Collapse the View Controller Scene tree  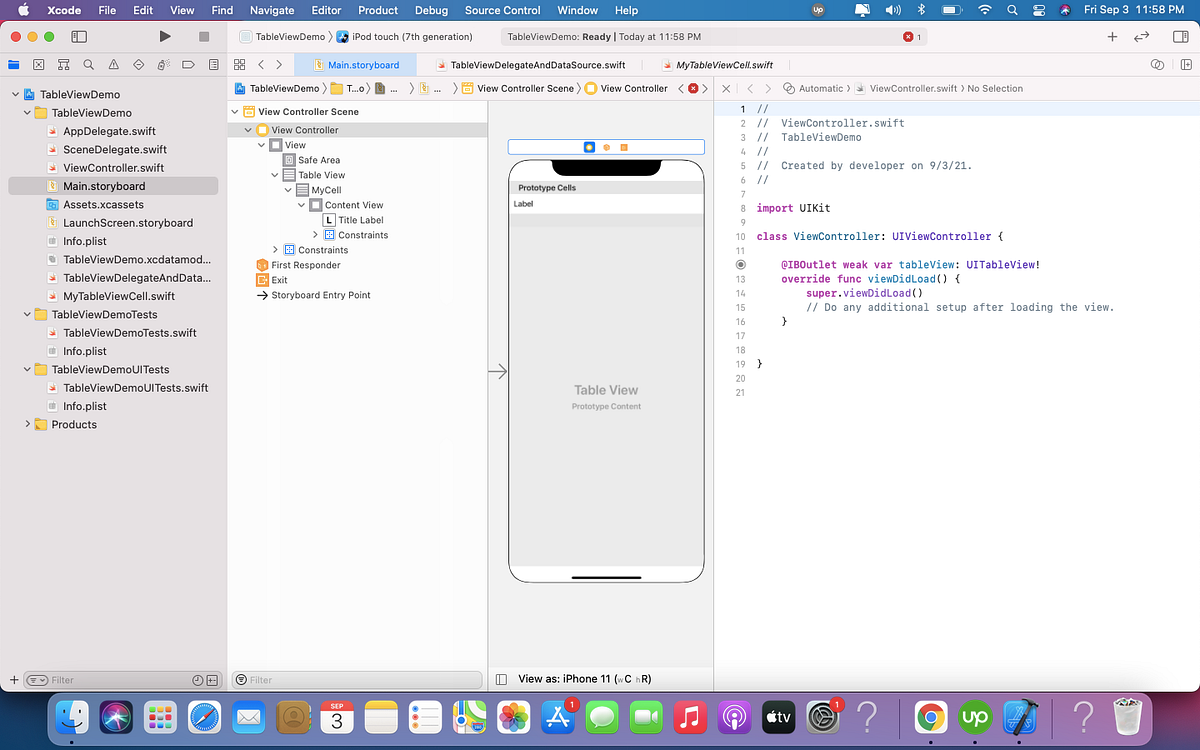234,113
